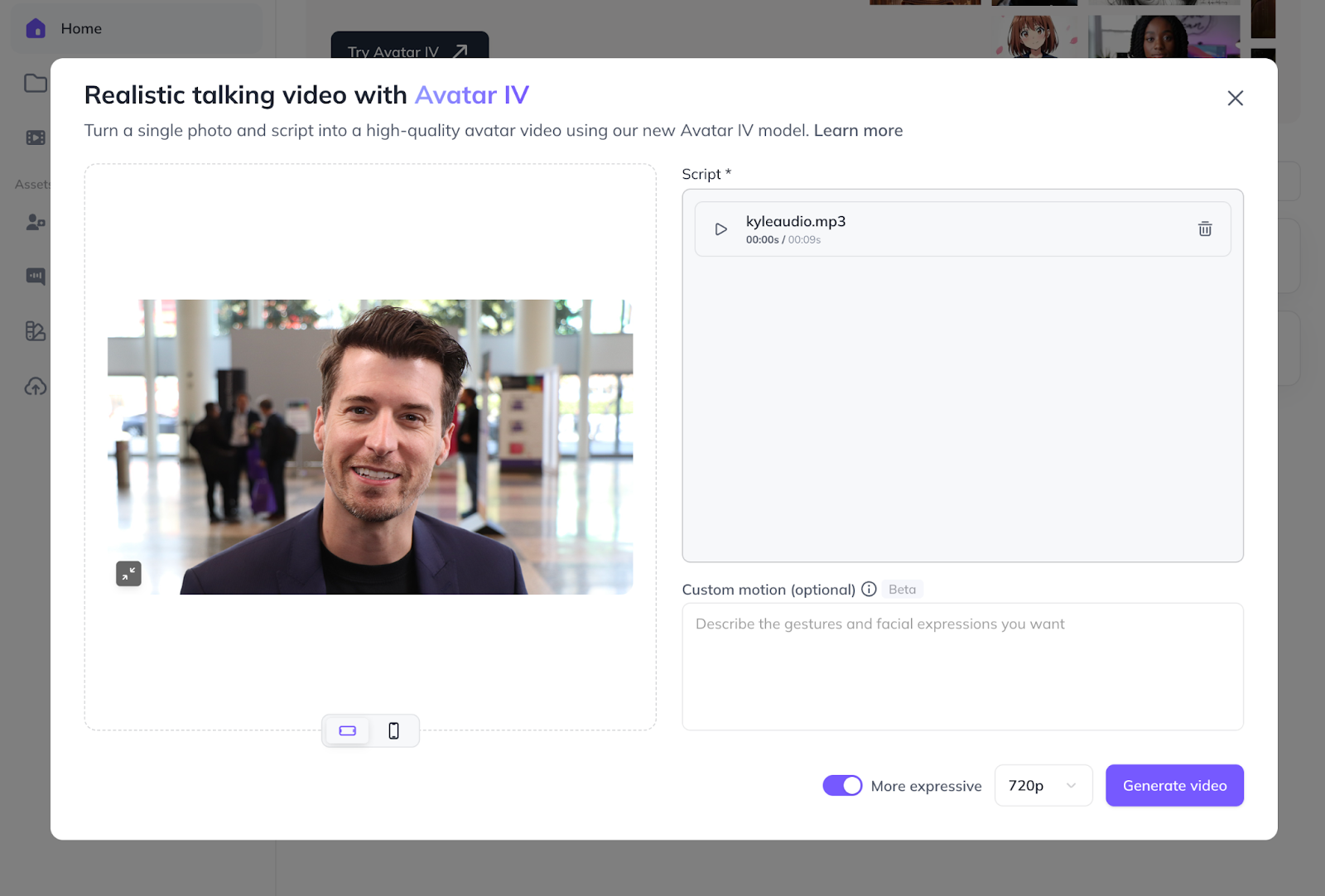The image size is (1325, 896).
Task: Open the Avatars icon in sidebar
Action: (35, 222)
